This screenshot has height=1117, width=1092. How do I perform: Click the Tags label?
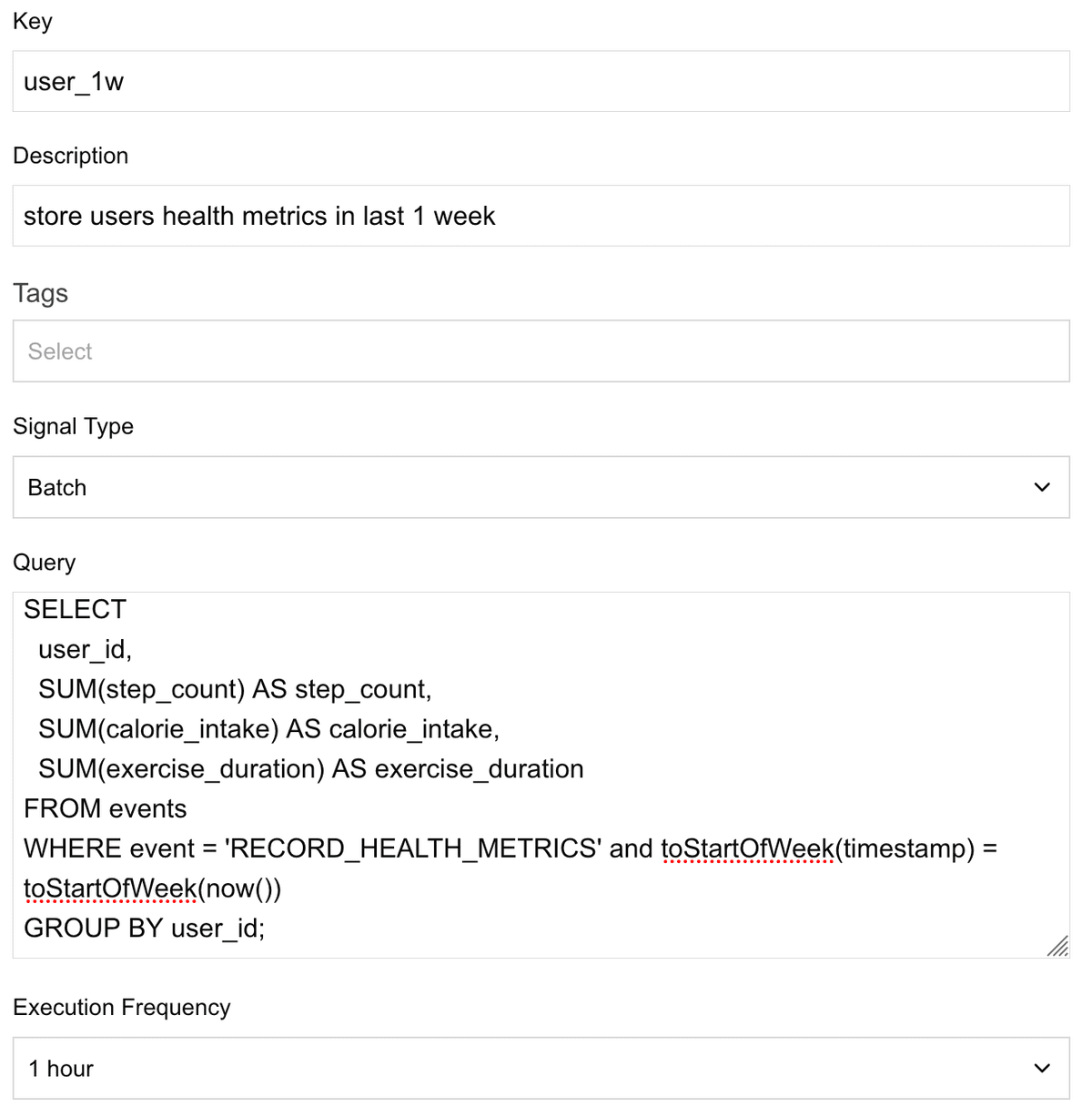40,293
